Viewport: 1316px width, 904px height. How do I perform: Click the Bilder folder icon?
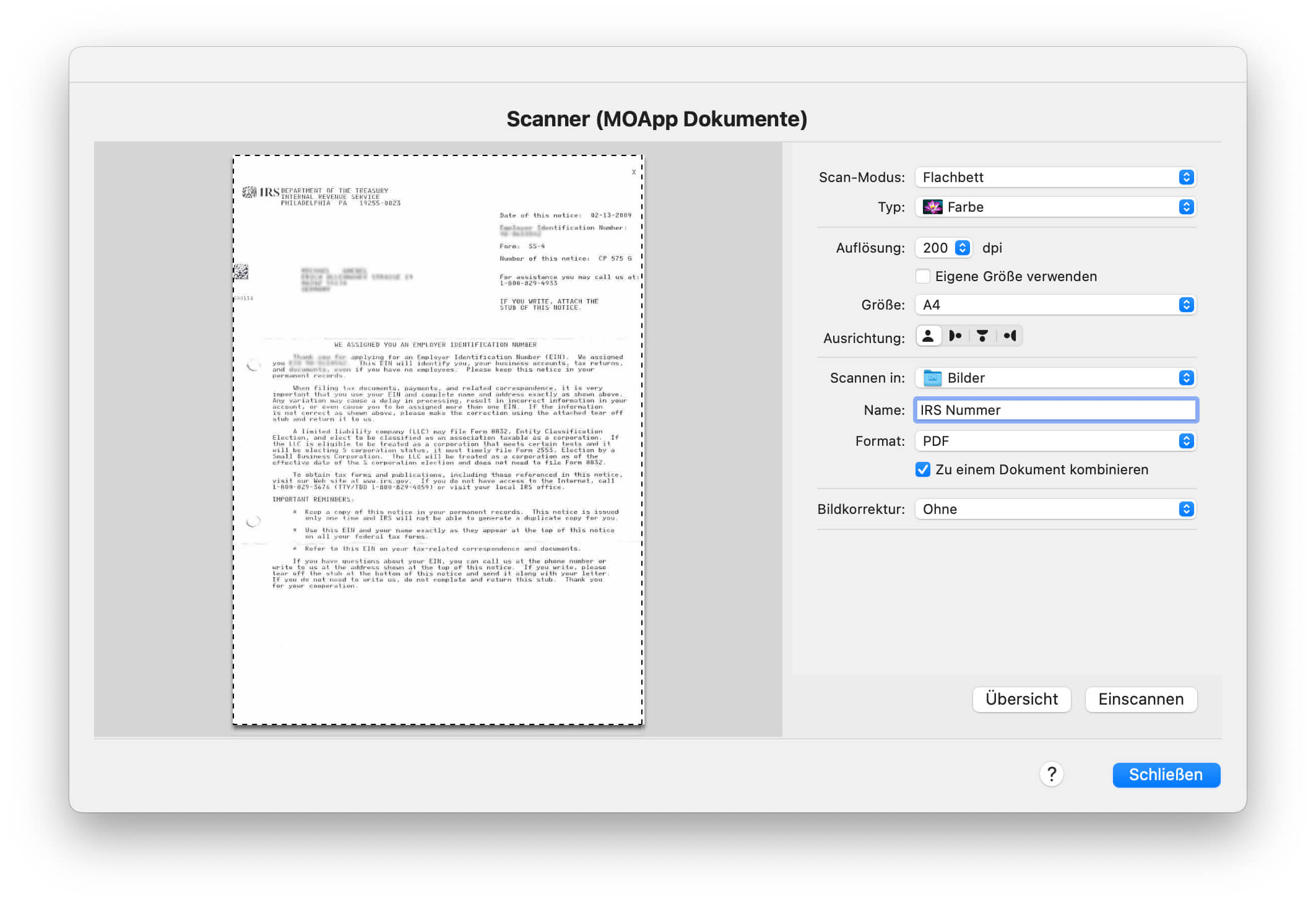[932, 378]
